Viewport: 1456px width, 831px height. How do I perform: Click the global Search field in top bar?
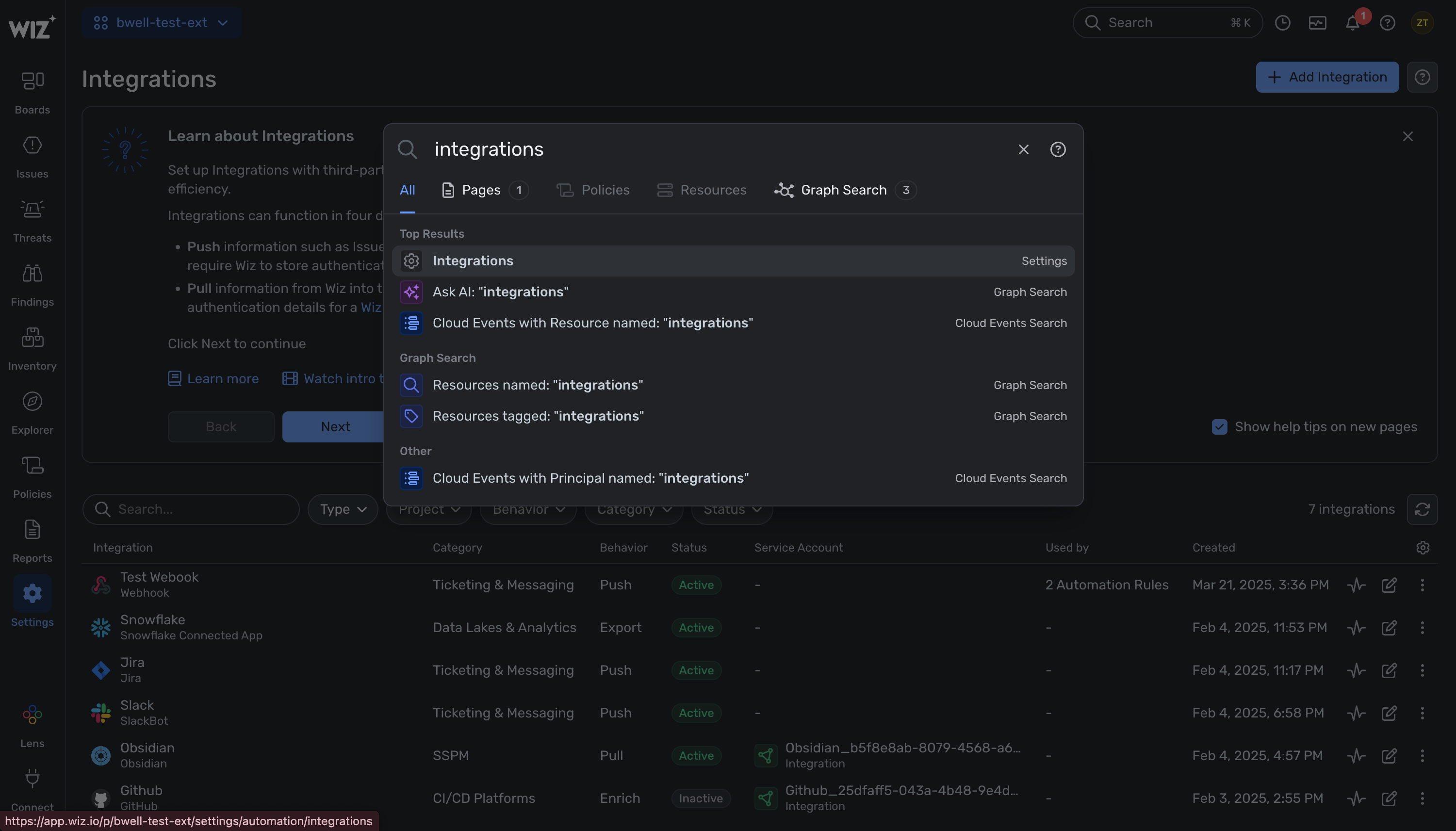(1167, 23)
